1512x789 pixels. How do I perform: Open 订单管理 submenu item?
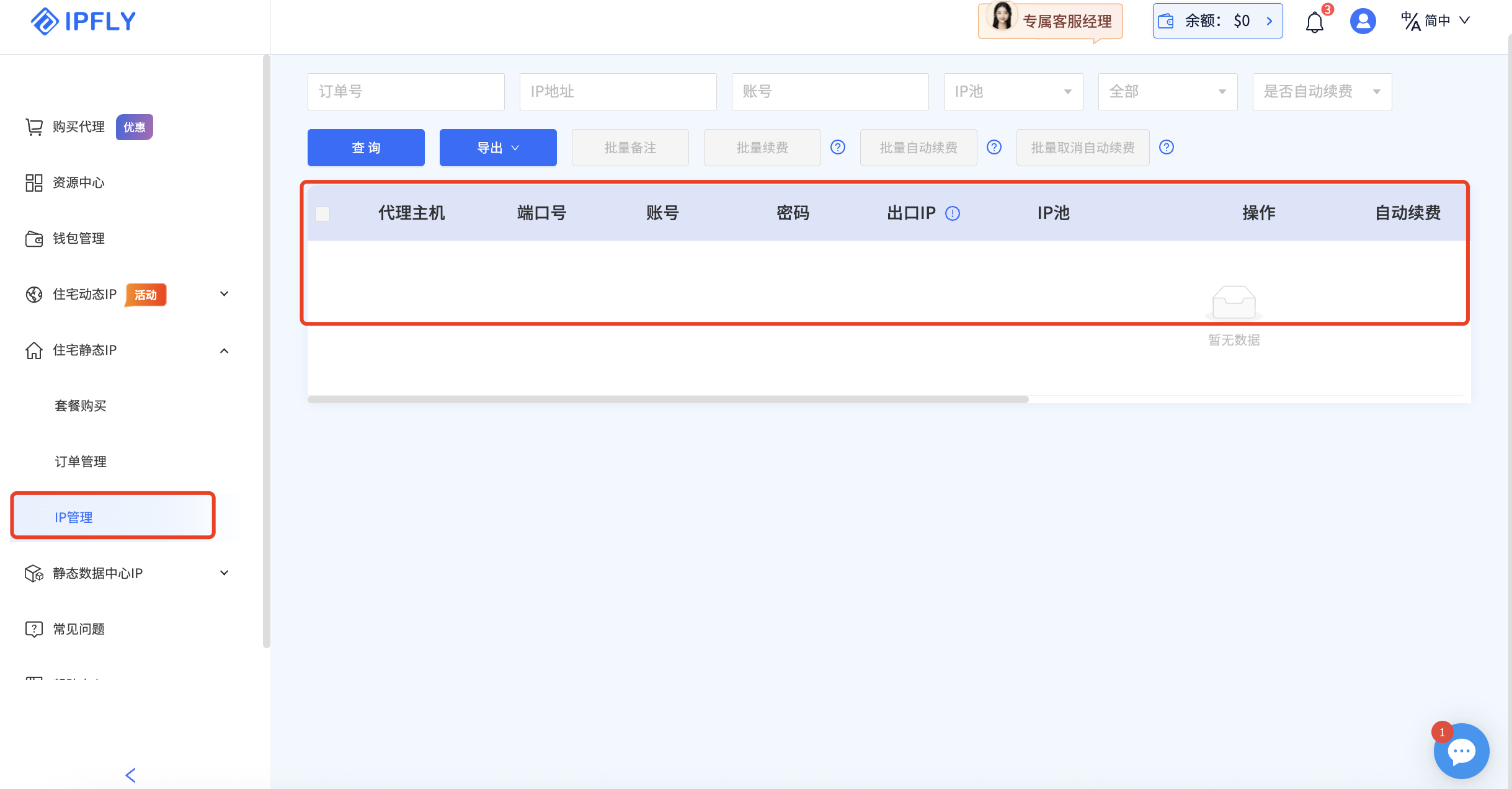pyautogui.click(x=81, y=462)
